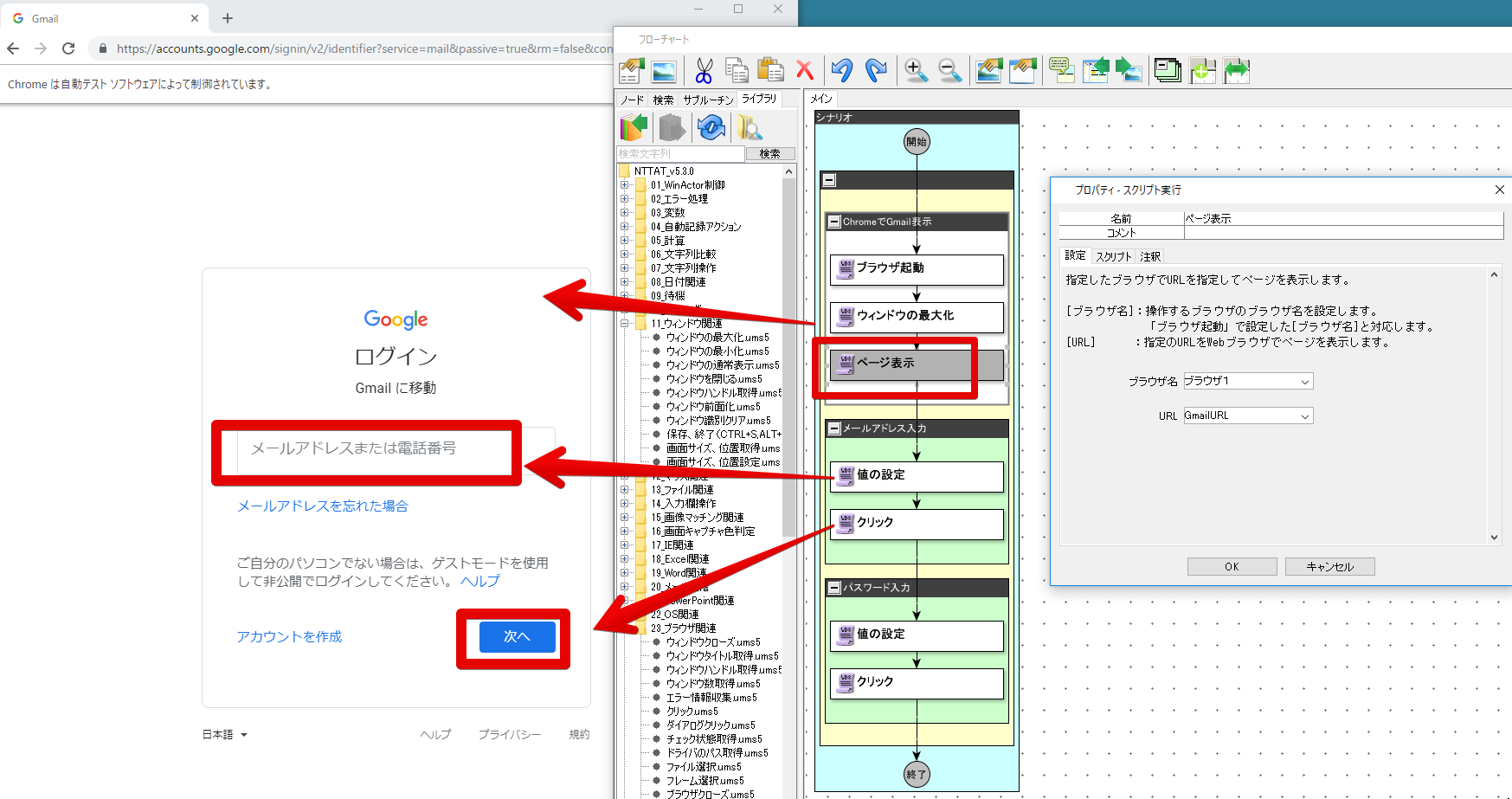Click the blue refresh icon in library panel
This screenshot has width=1512, height=799.
tap(711, 128)
